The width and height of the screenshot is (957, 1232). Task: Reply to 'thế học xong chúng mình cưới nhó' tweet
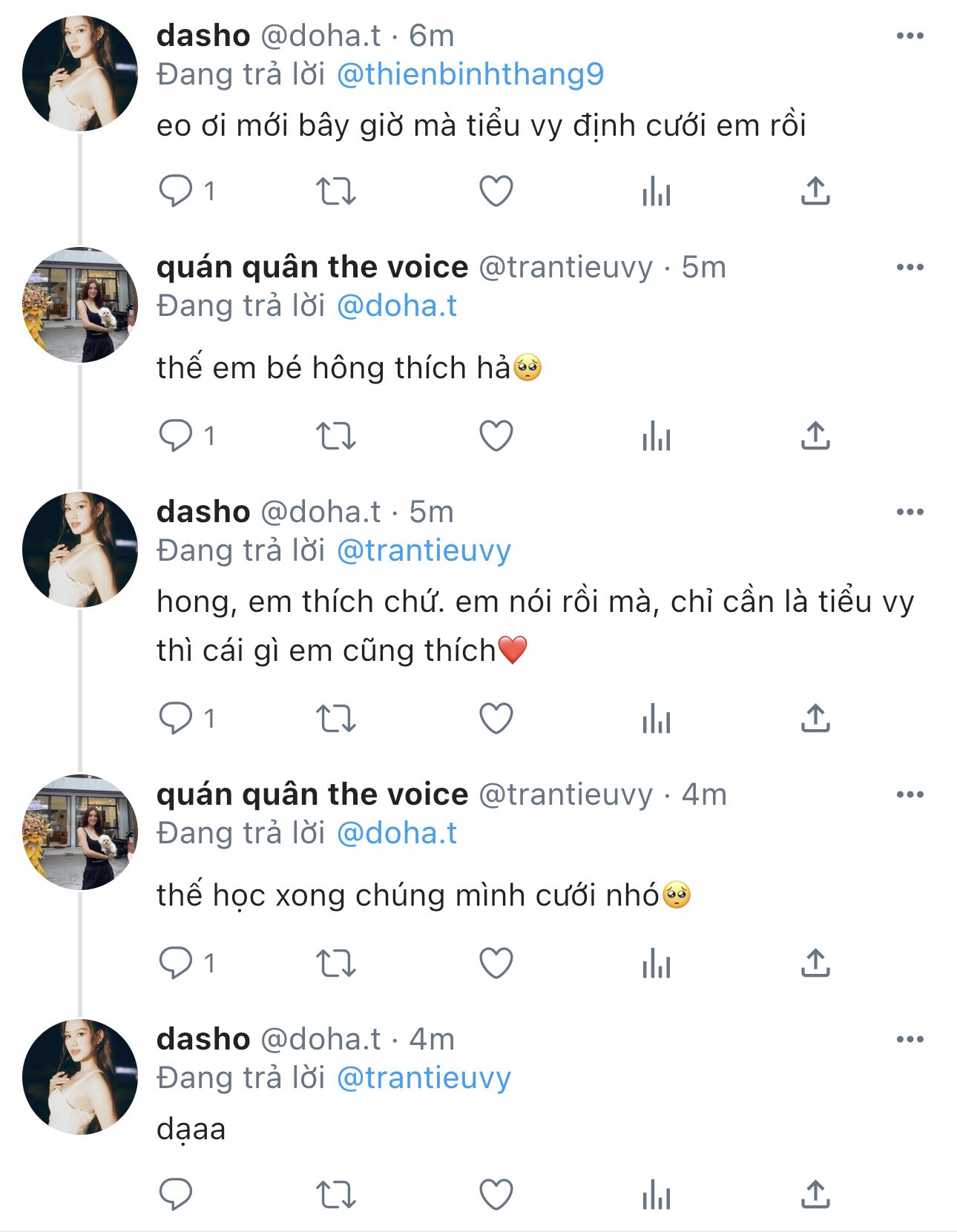click(176, 963)
